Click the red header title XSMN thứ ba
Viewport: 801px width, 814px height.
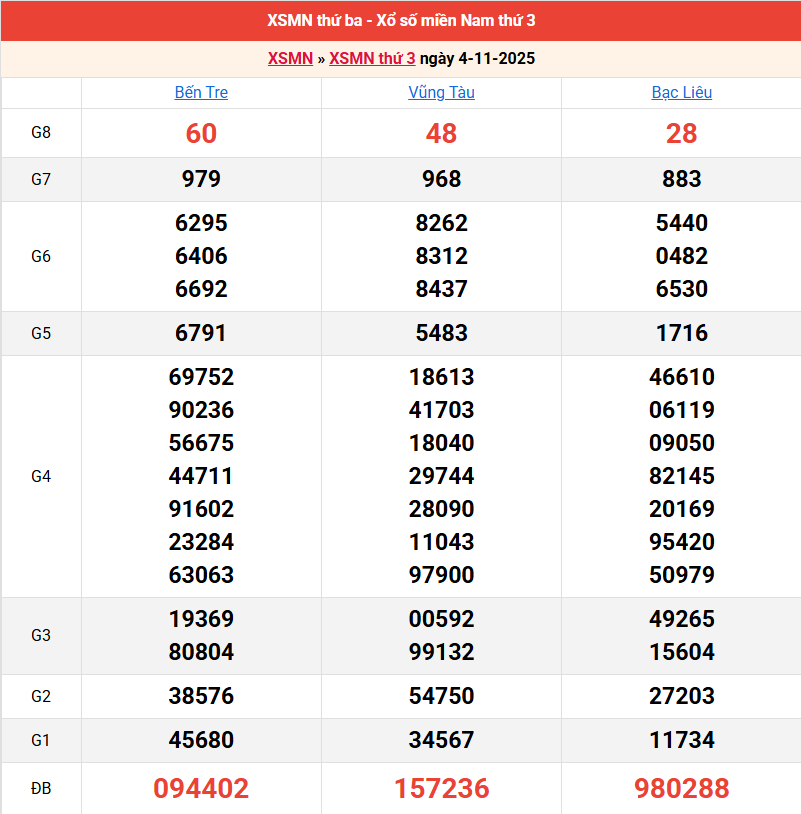coord(400,21)
